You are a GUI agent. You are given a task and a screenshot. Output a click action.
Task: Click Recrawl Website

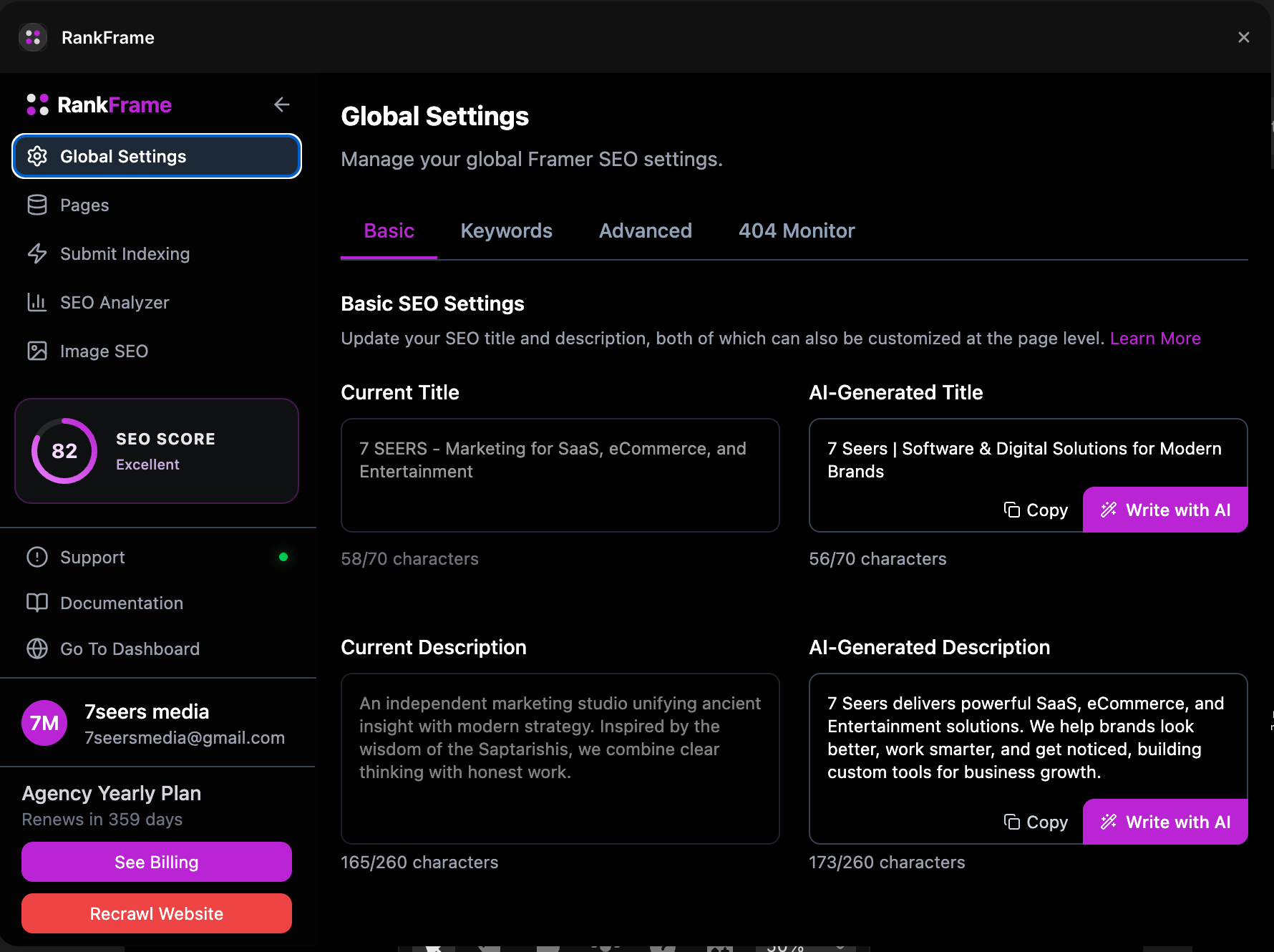156,913
